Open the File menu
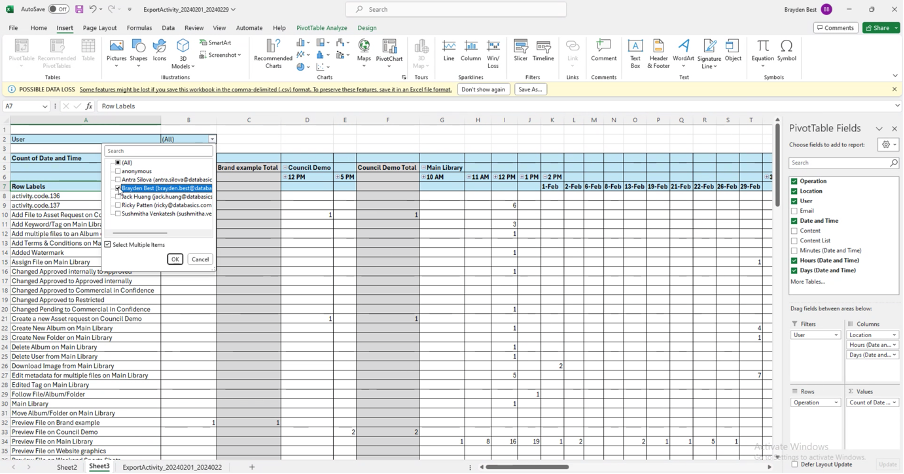Viewport: 904px width, 474px height. tap(13, 28)
